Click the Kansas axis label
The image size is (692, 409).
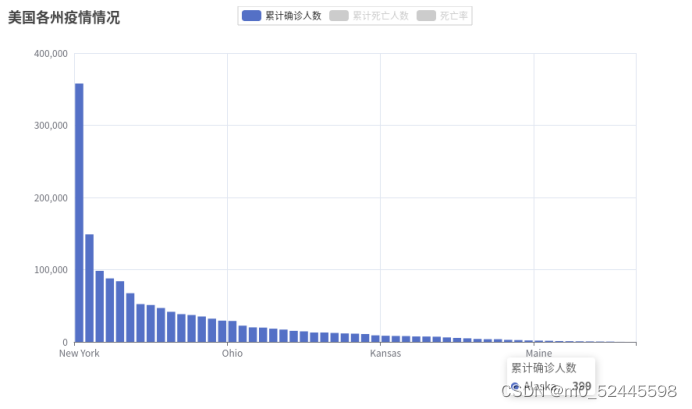point(385,353)
